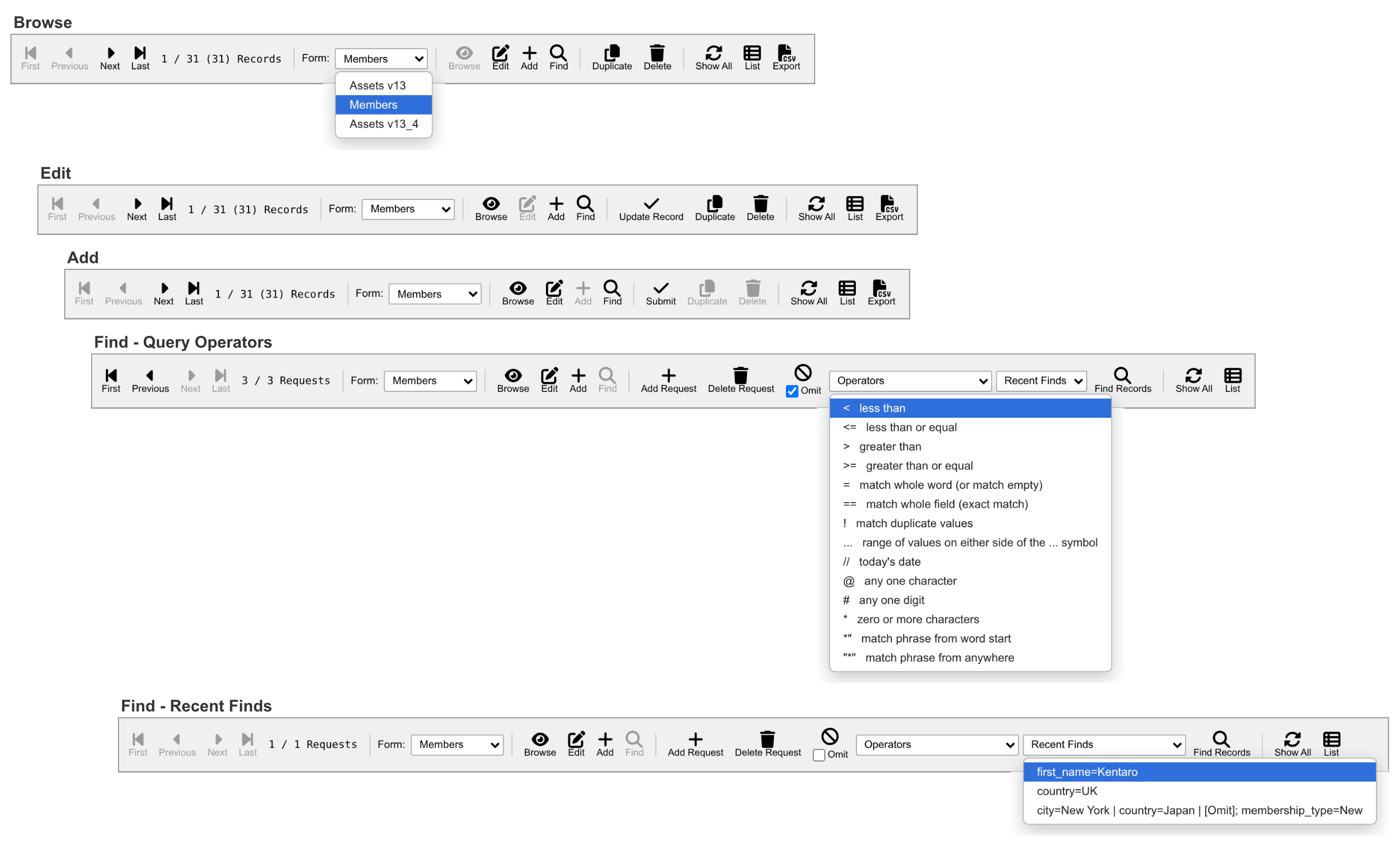Click Update Record checkmark in Edit toolbar
Viewport: 1400px width, 847px height.
[x=651, y=209]
